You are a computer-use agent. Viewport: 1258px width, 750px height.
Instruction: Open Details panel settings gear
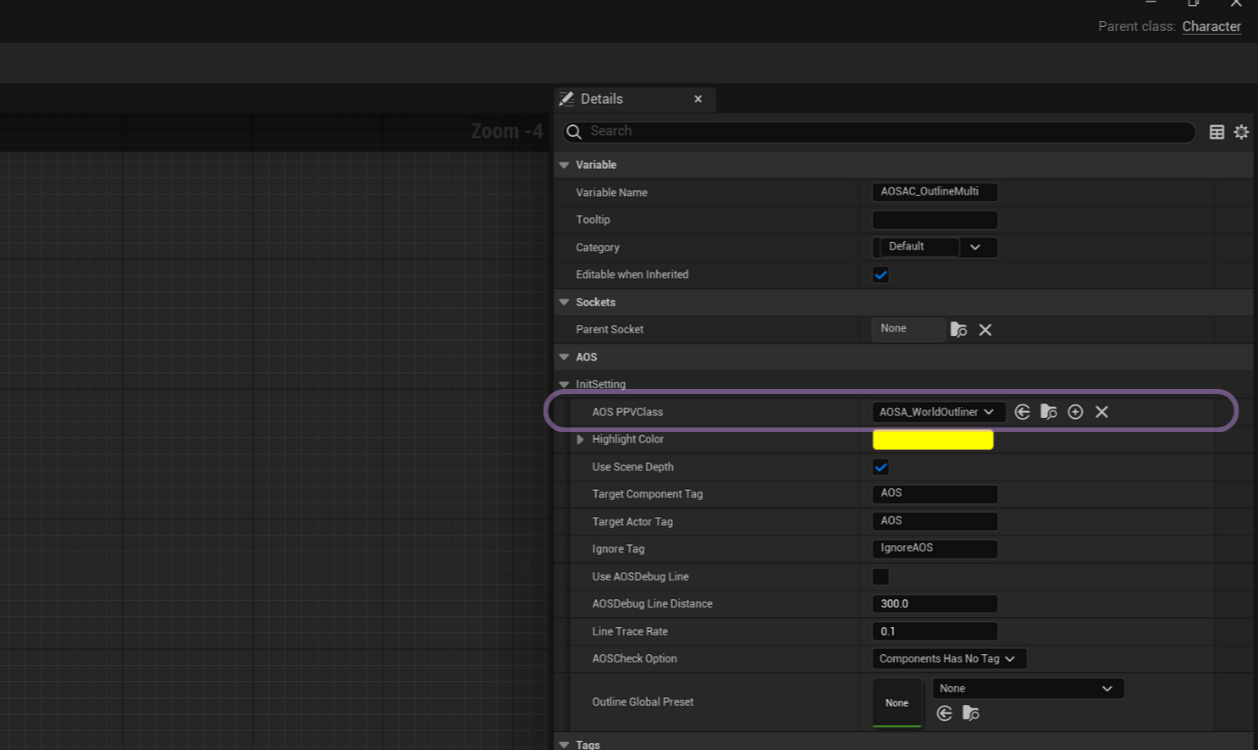click(x=1241, y=132)
